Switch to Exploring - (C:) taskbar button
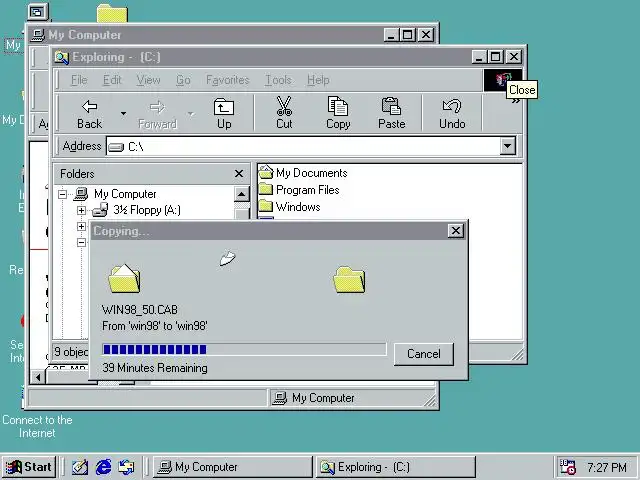 [x=396, y=467]
